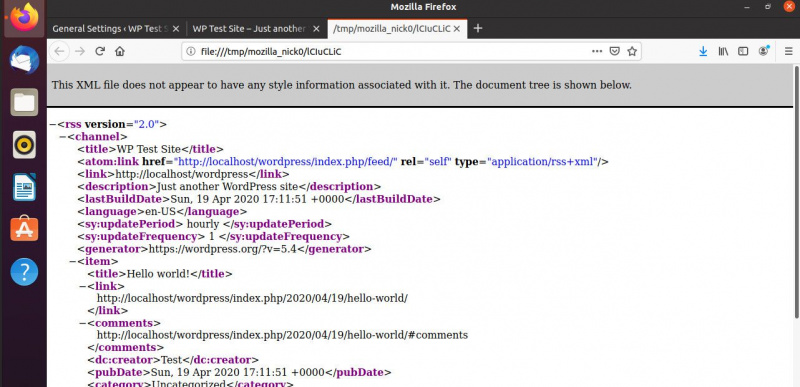The image size is (800, 387).
Task: Show site information for this file
Action: point(191,51)
